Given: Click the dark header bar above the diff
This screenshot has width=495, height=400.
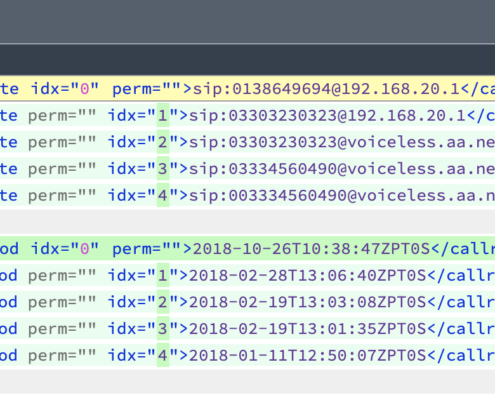Looking at the screenshot, I should coord(247,60).
